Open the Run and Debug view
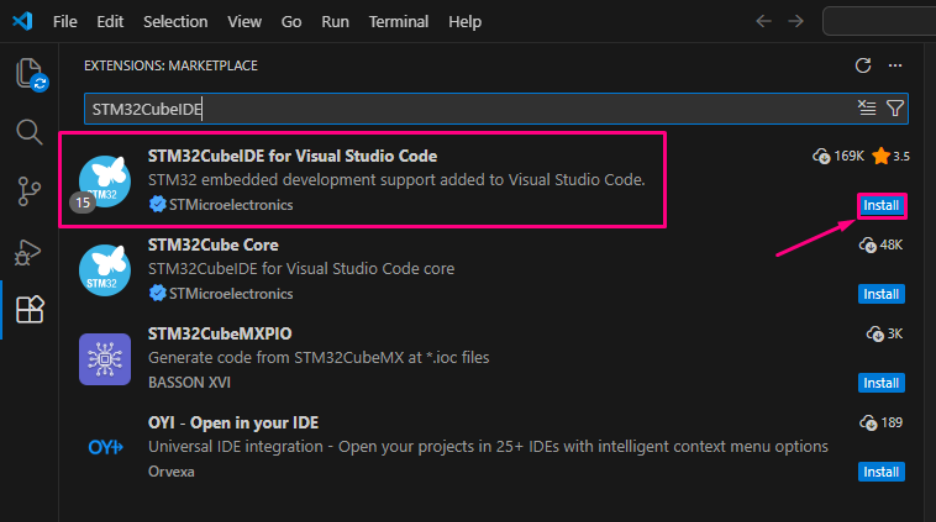936x522 pixels. [x=30, y=251]
